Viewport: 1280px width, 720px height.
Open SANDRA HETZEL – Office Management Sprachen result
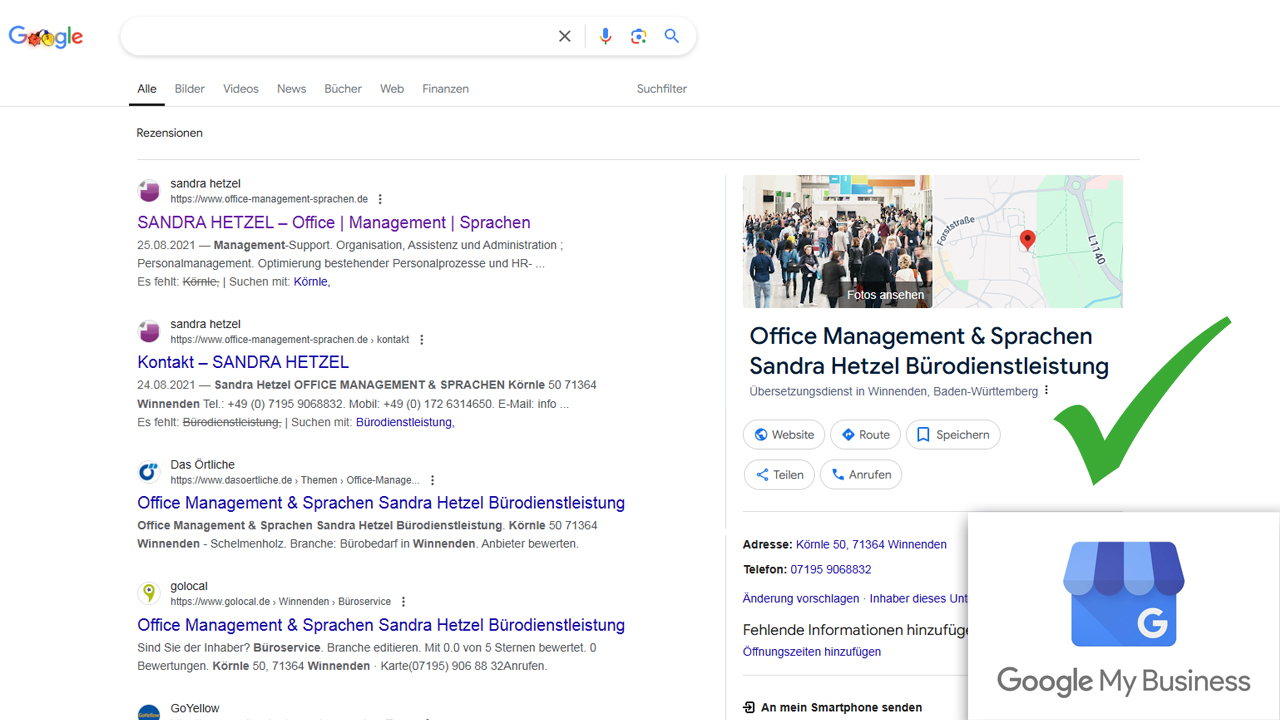click(334, 222)
